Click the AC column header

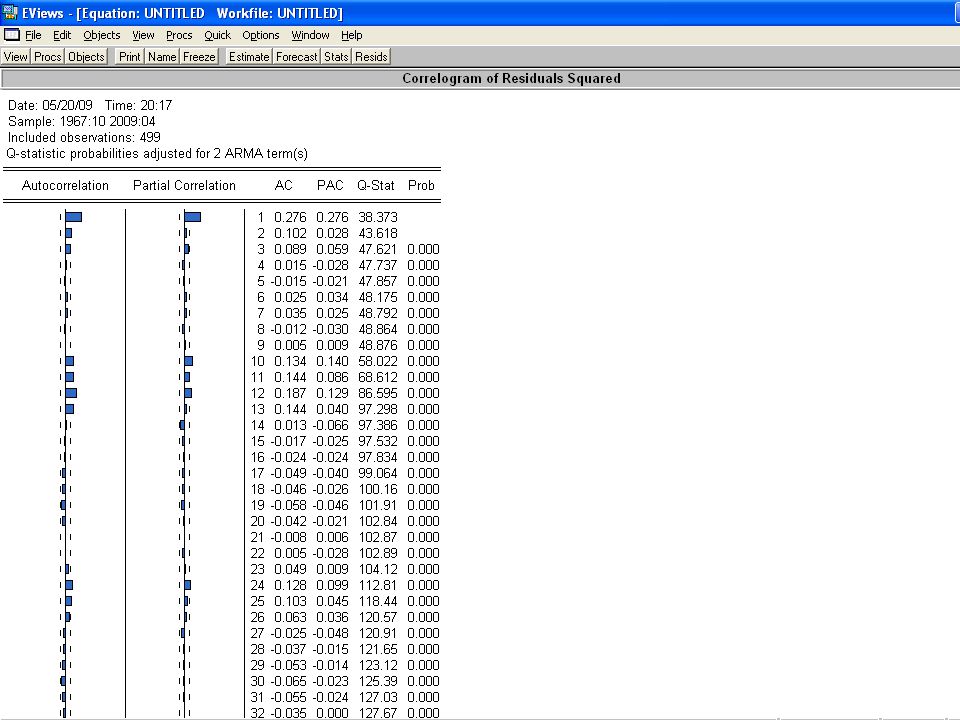(283, 186)
